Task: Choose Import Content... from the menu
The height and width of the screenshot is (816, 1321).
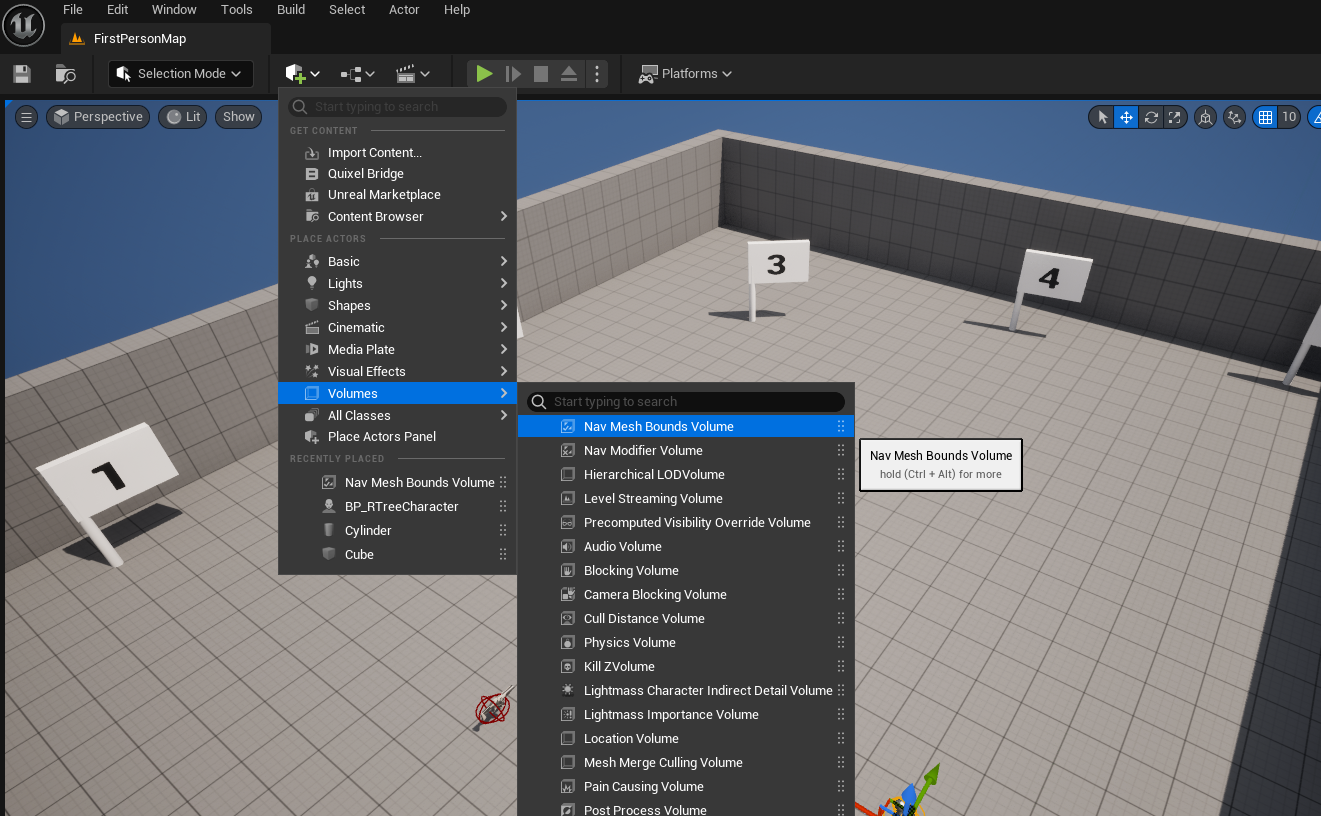Action: 397,153
